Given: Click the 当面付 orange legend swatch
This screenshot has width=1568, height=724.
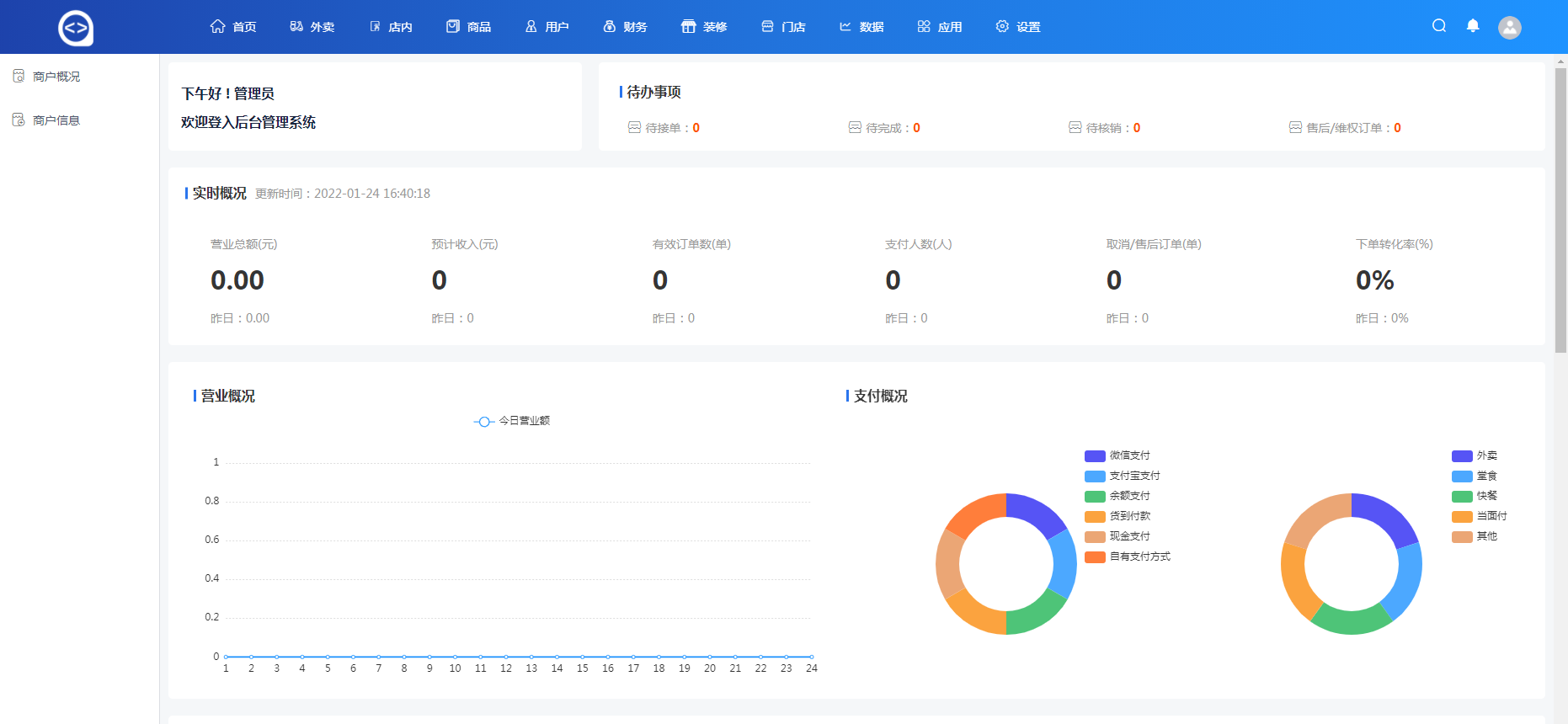Looking at the screenshot, I should tap(1462, 517).
